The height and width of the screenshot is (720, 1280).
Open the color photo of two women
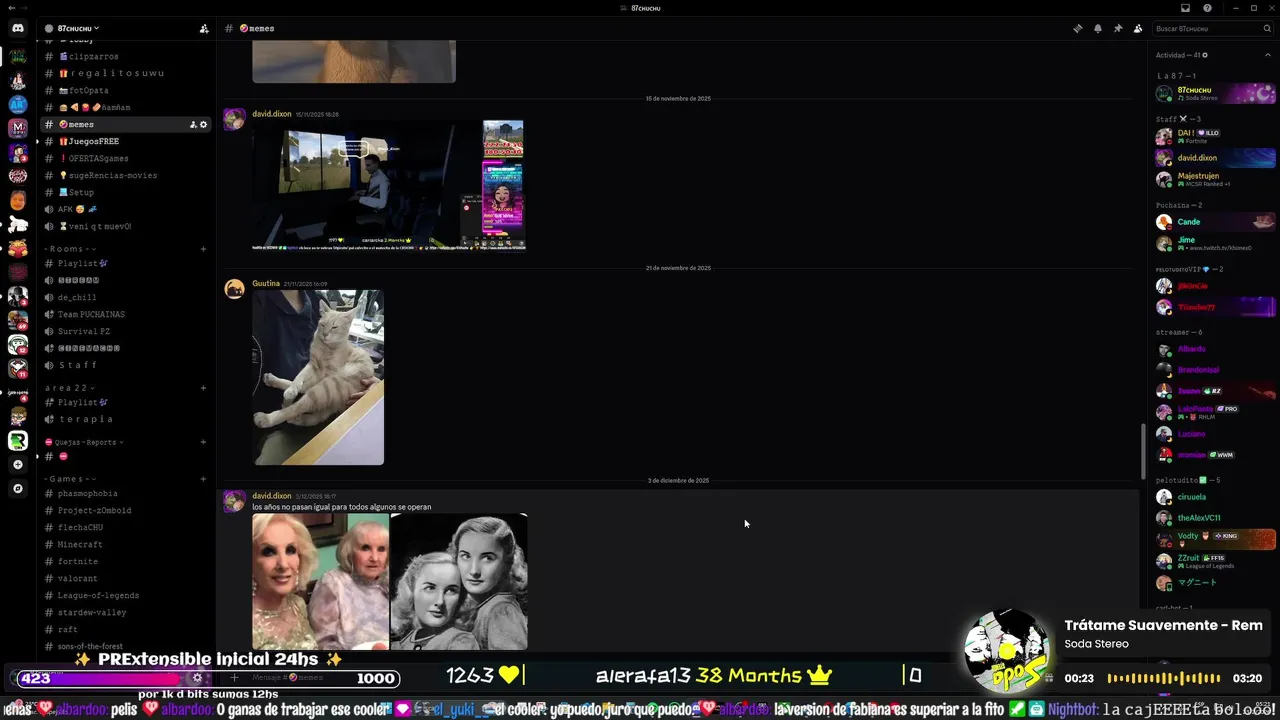click(x=321, y=582)
